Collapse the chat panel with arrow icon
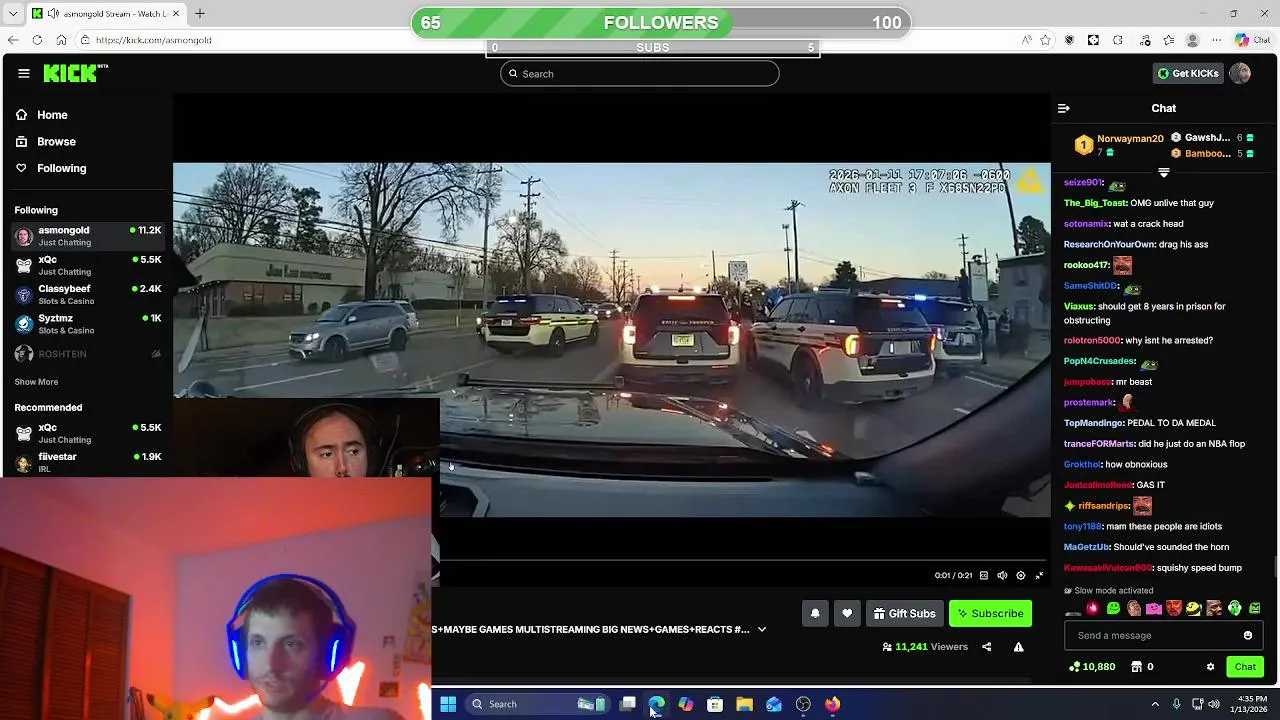 point(1064,108)
